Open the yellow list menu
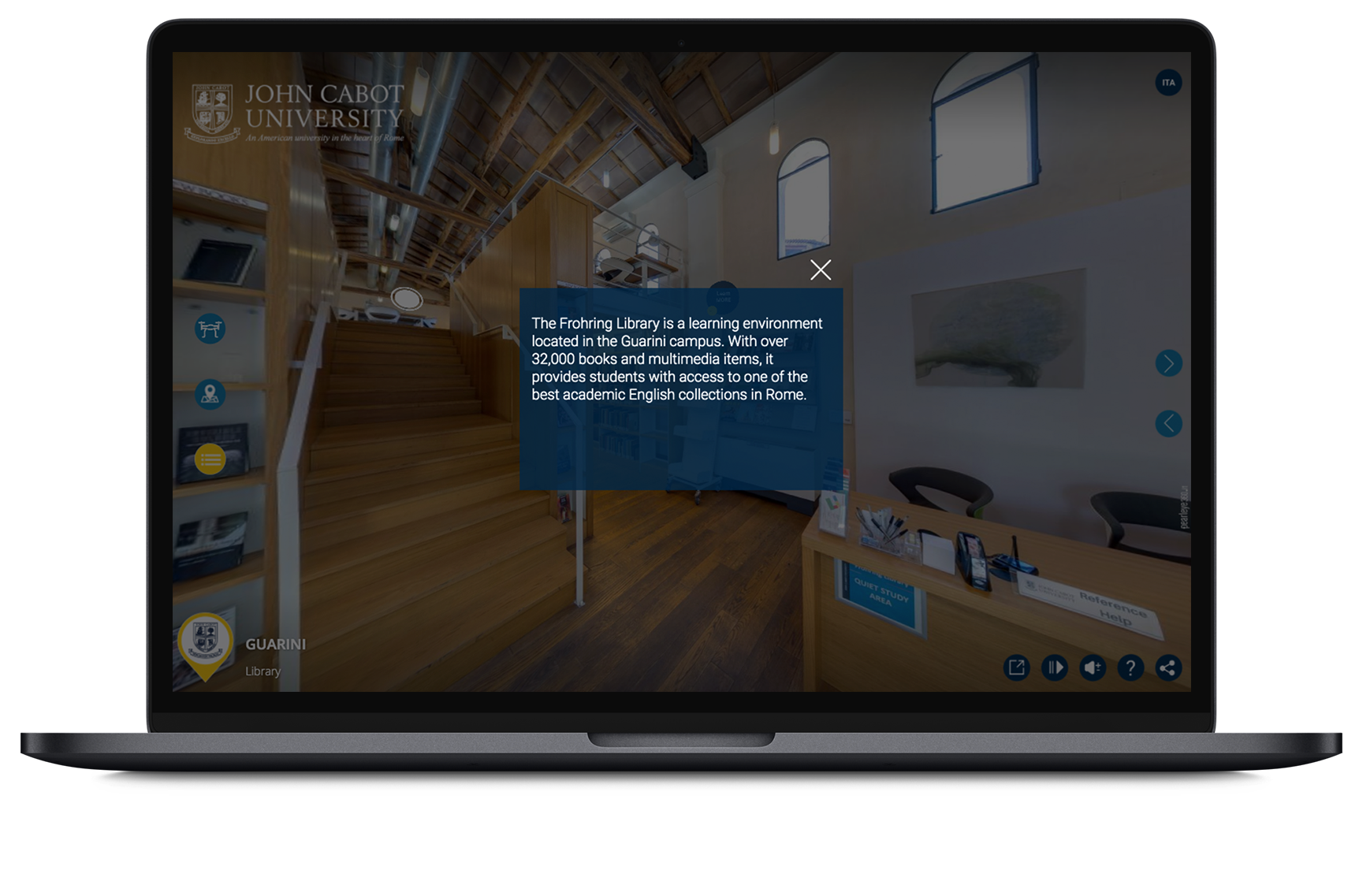Screen dimensions: 1359x896 pos(210,459)
